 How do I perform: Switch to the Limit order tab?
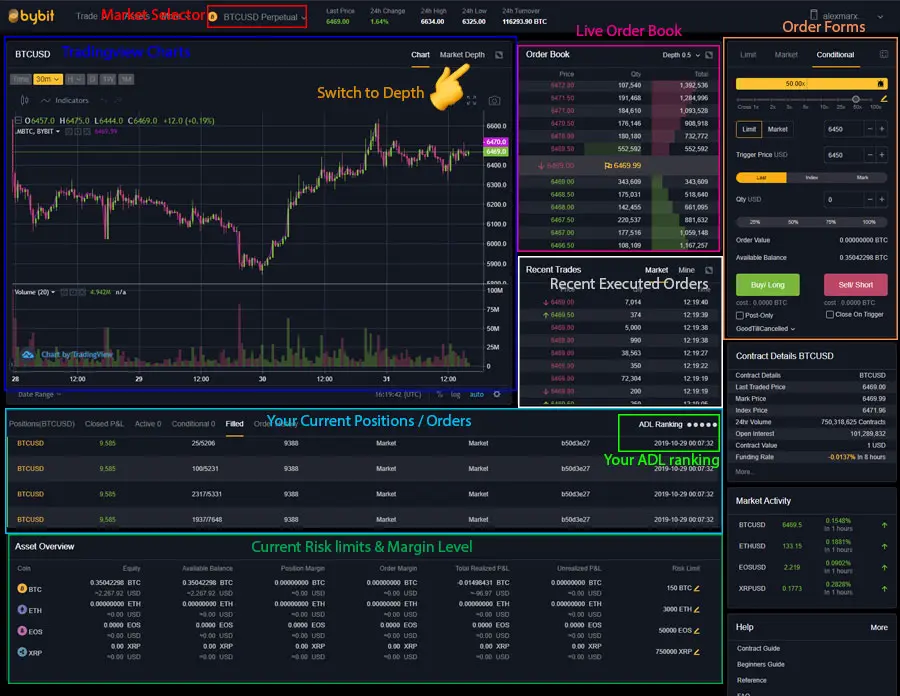(x=748, y=55)
